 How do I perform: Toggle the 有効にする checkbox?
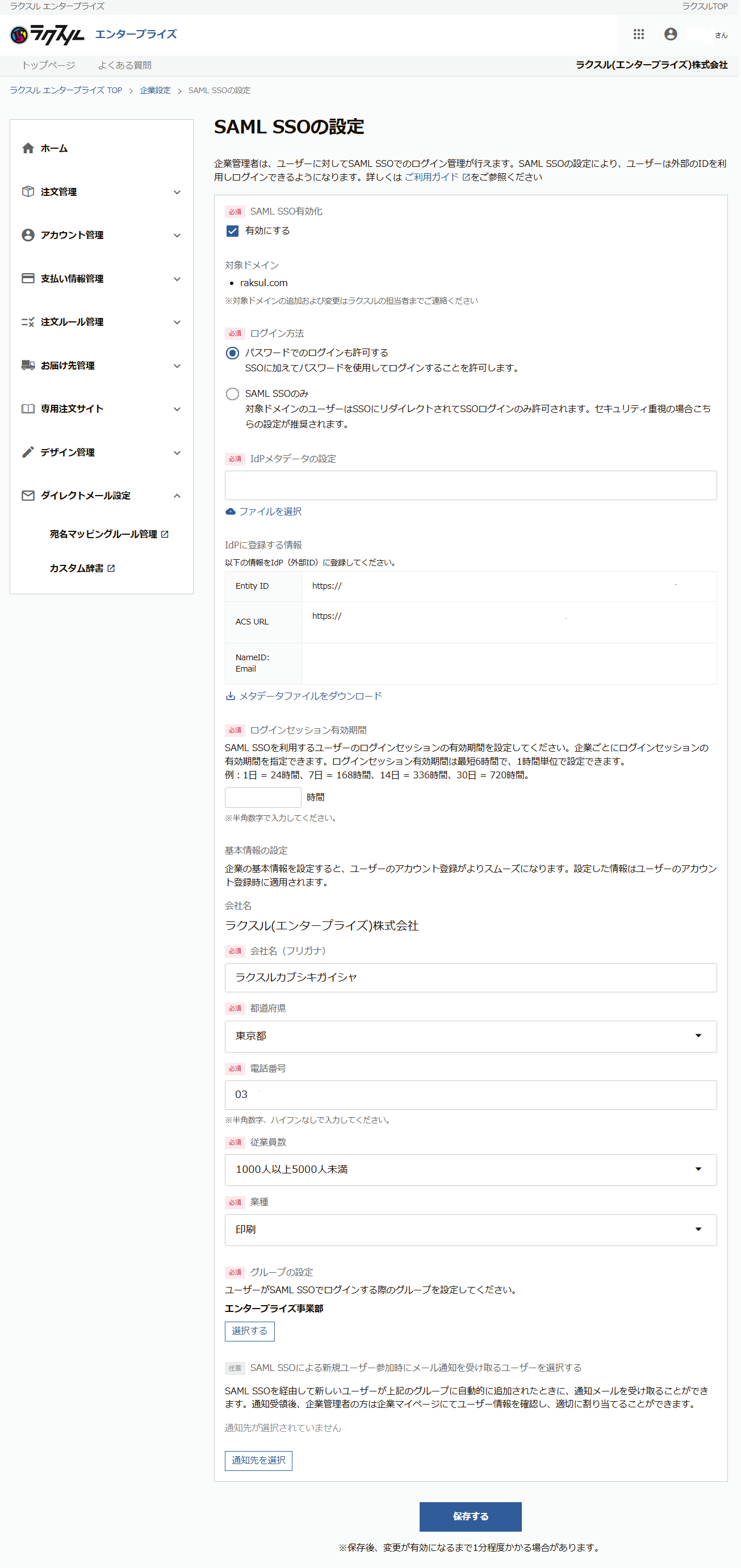click(x=232, y=230)
